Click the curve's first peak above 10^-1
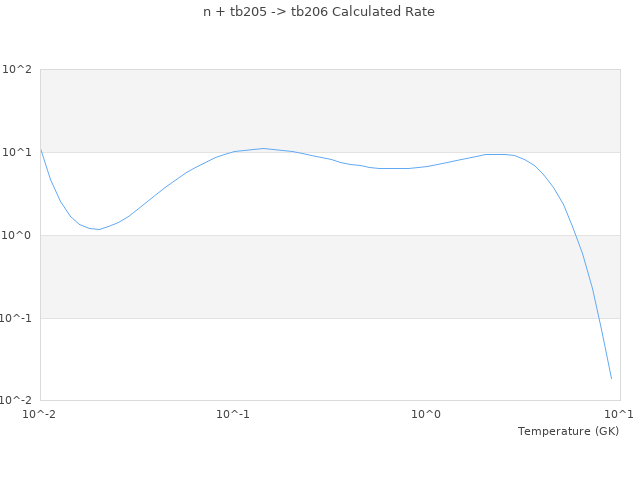 click(263, 148)
